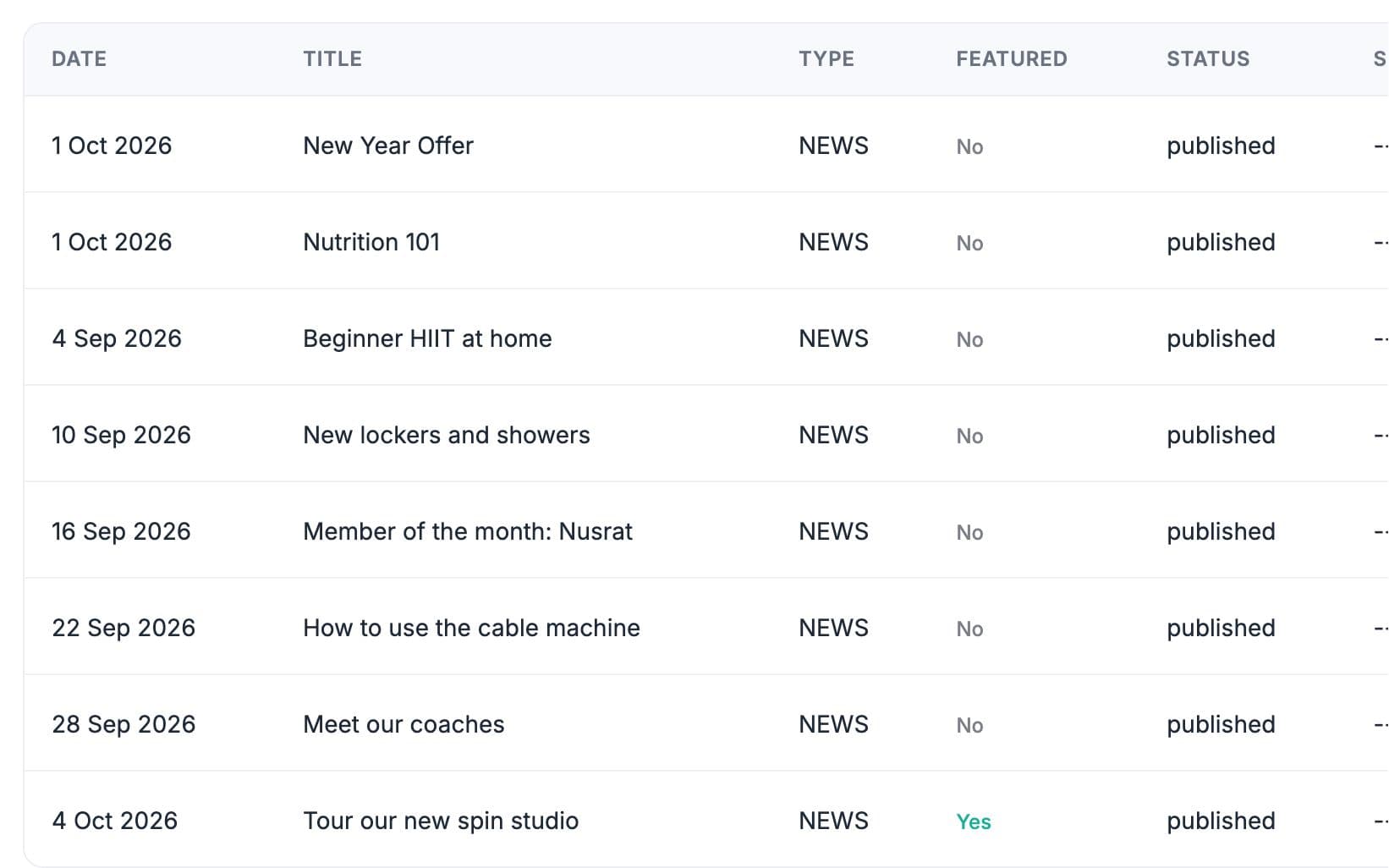Click 'NEWS' type in Beginner HIIT row
Screen dimensions: 1389x868
[x=833, y=338]
